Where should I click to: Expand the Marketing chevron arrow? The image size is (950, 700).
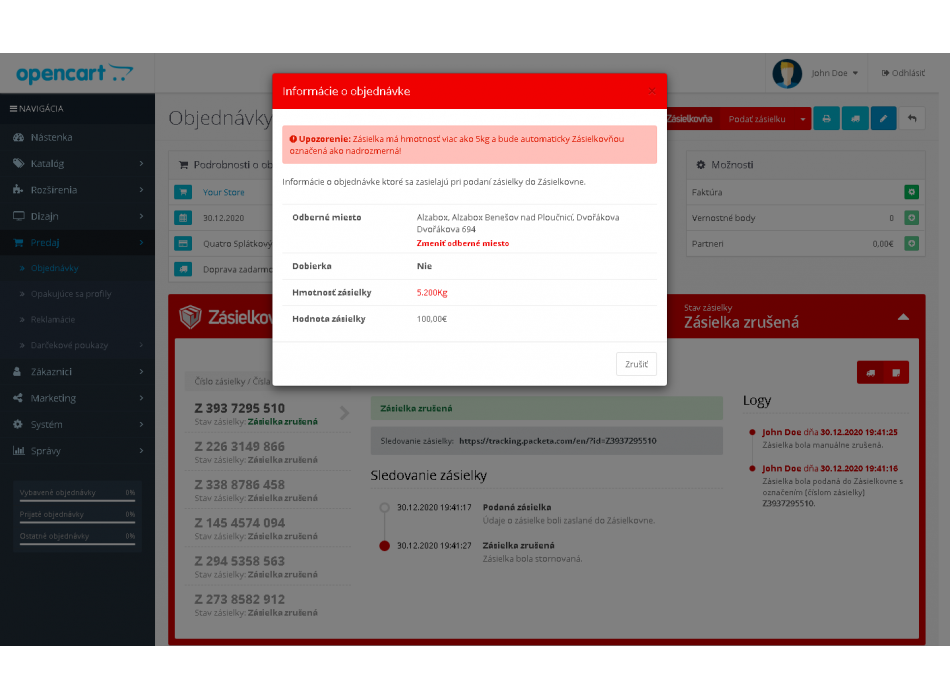141,398
